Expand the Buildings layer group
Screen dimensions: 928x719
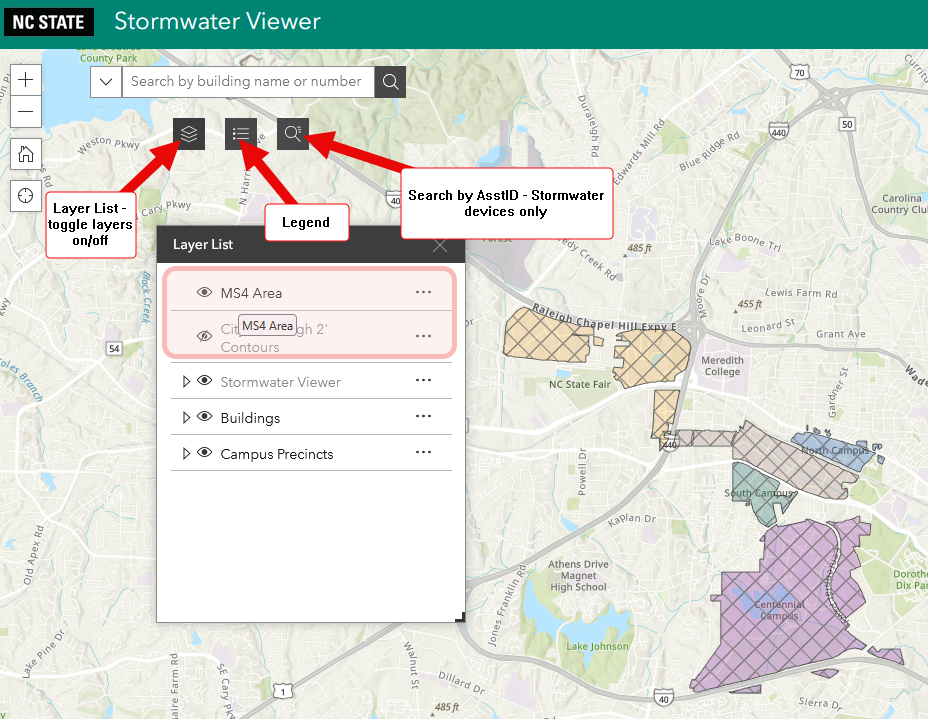coord(186,418)
